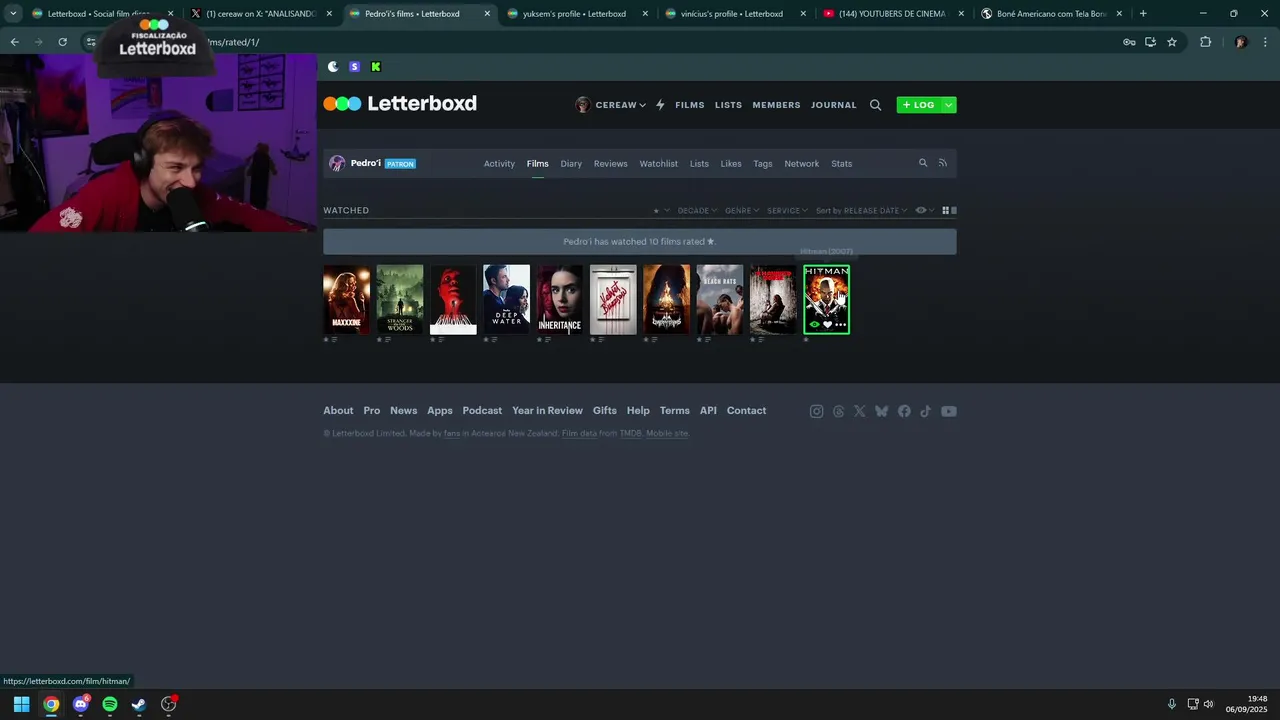Click Pedro'i's profile avatar
Viewport: 1280px width, 720px height.
pos(337,163)
